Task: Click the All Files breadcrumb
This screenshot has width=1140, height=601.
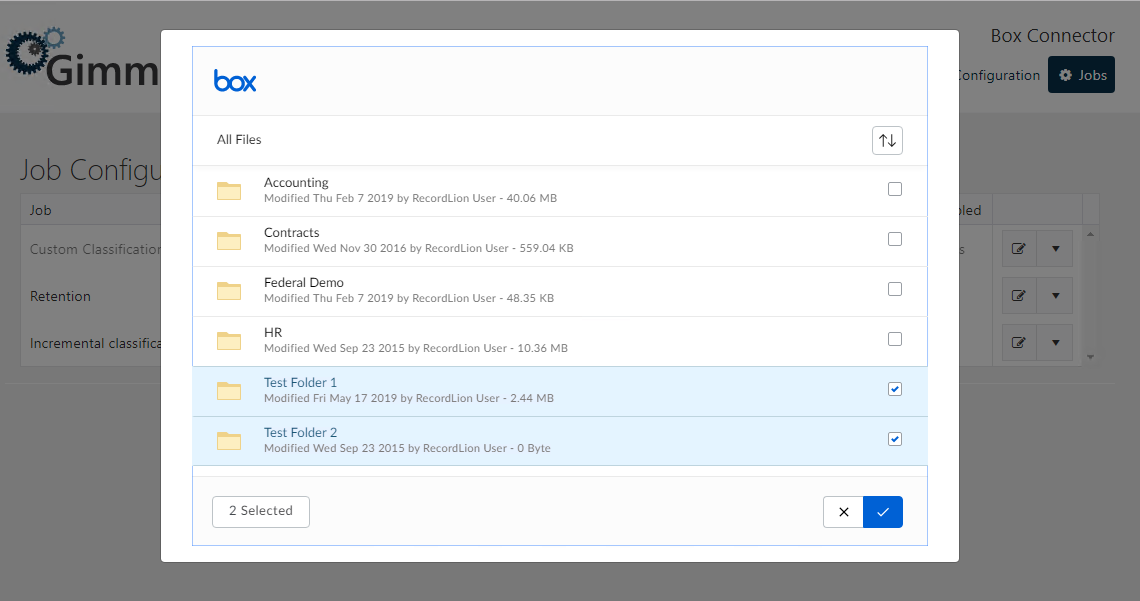Action: [x=239, y=140]
